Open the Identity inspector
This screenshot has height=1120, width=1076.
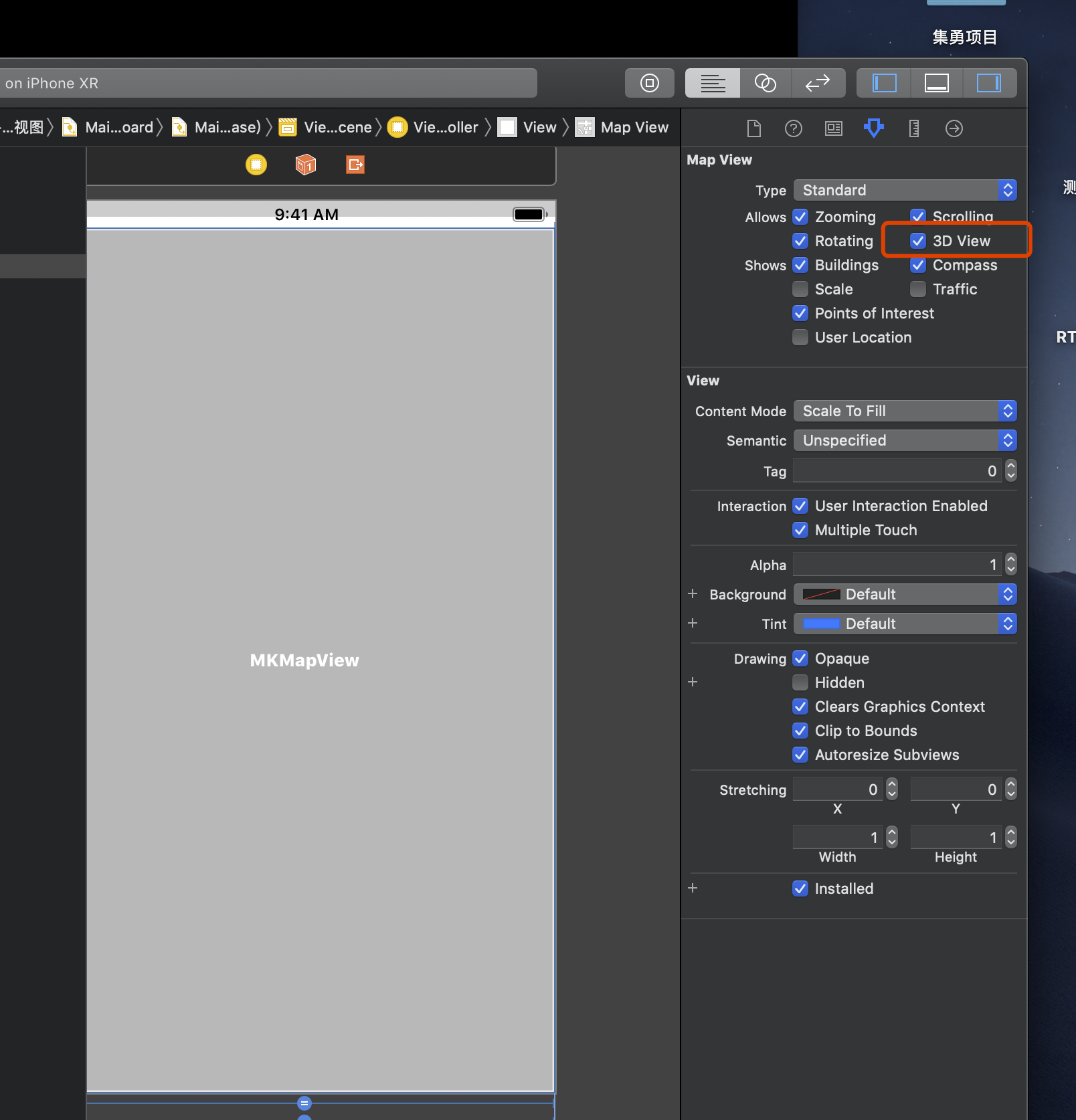[834, 128]
